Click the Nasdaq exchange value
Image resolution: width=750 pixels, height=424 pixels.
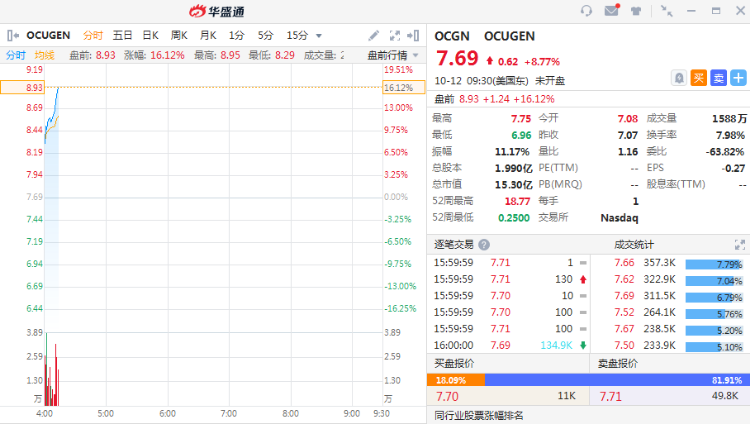tap(619, 218)
